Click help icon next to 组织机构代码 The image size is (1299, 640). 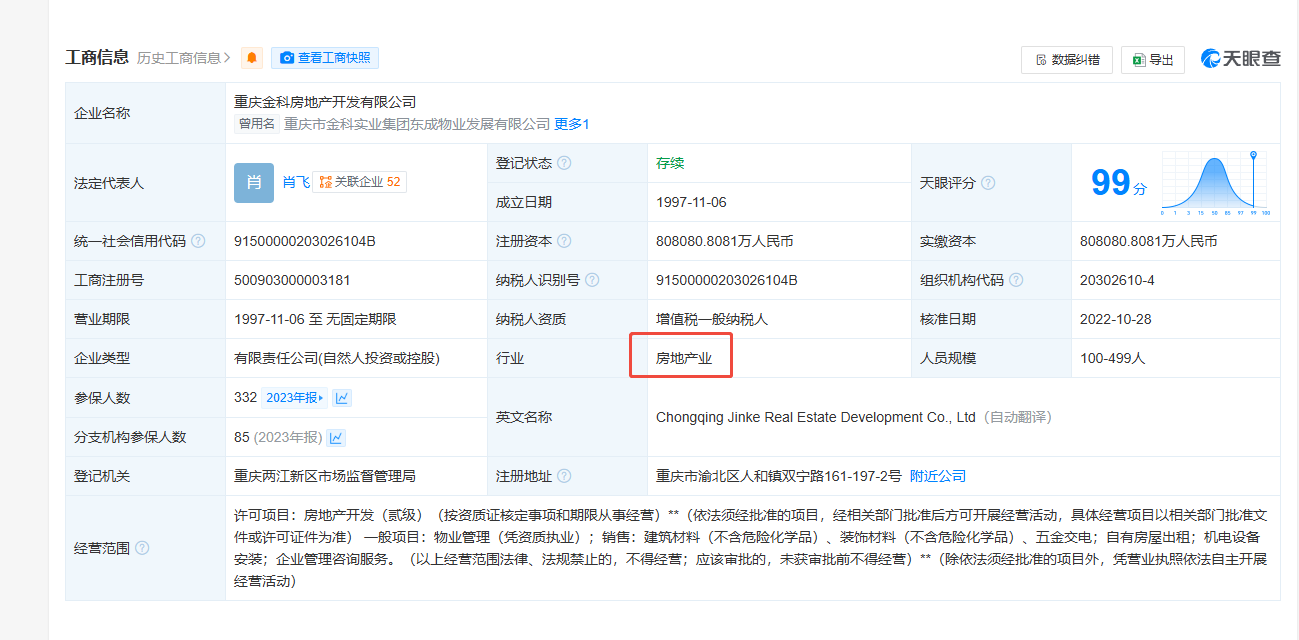pos(1016,280)
